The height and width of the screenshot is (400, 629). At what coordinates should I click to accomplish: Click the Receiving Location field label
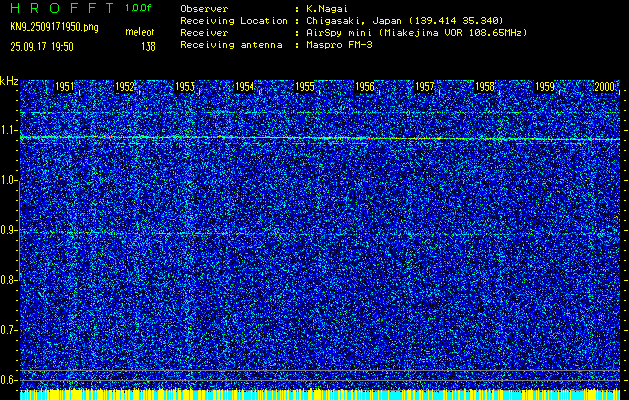click(x=234, y=21)
